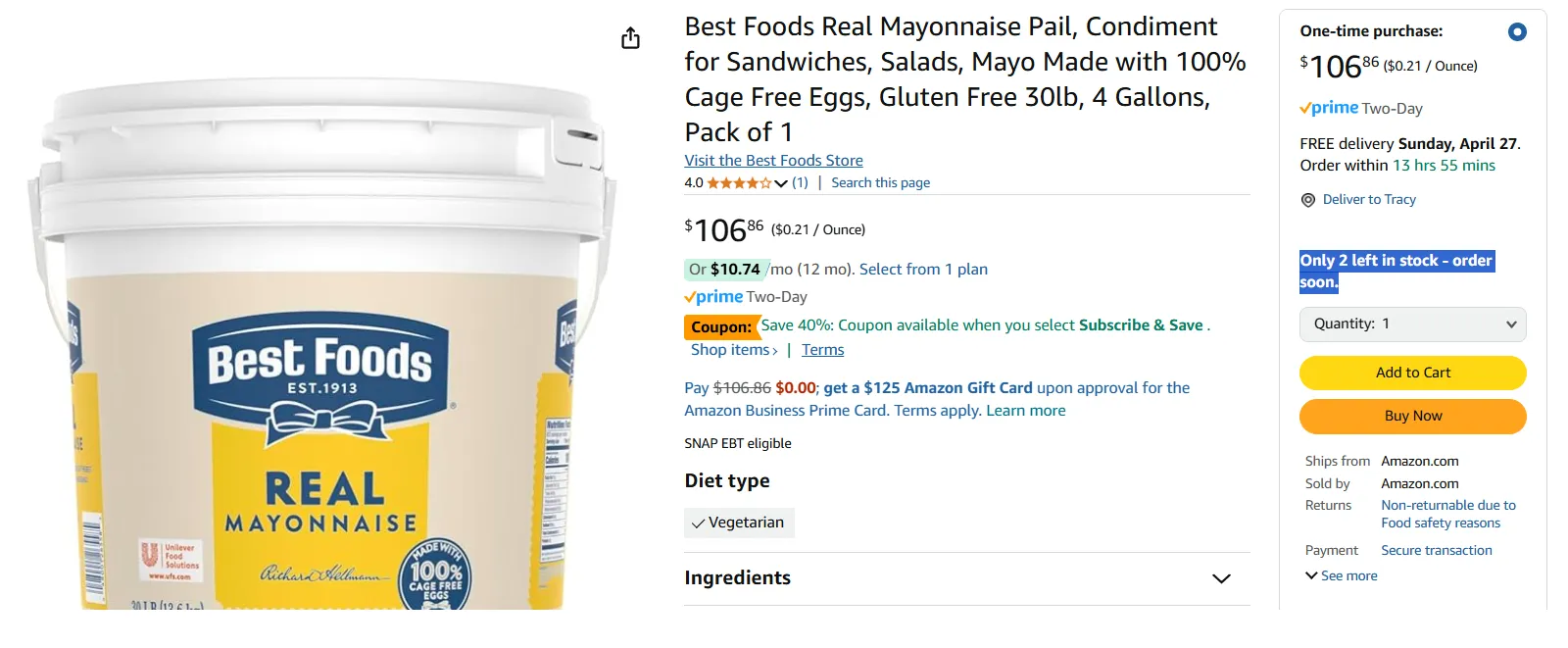This screenshot has width=1568, height=648.
Task: Click the Prime logo in buy box
Action: pos(1329,108)
